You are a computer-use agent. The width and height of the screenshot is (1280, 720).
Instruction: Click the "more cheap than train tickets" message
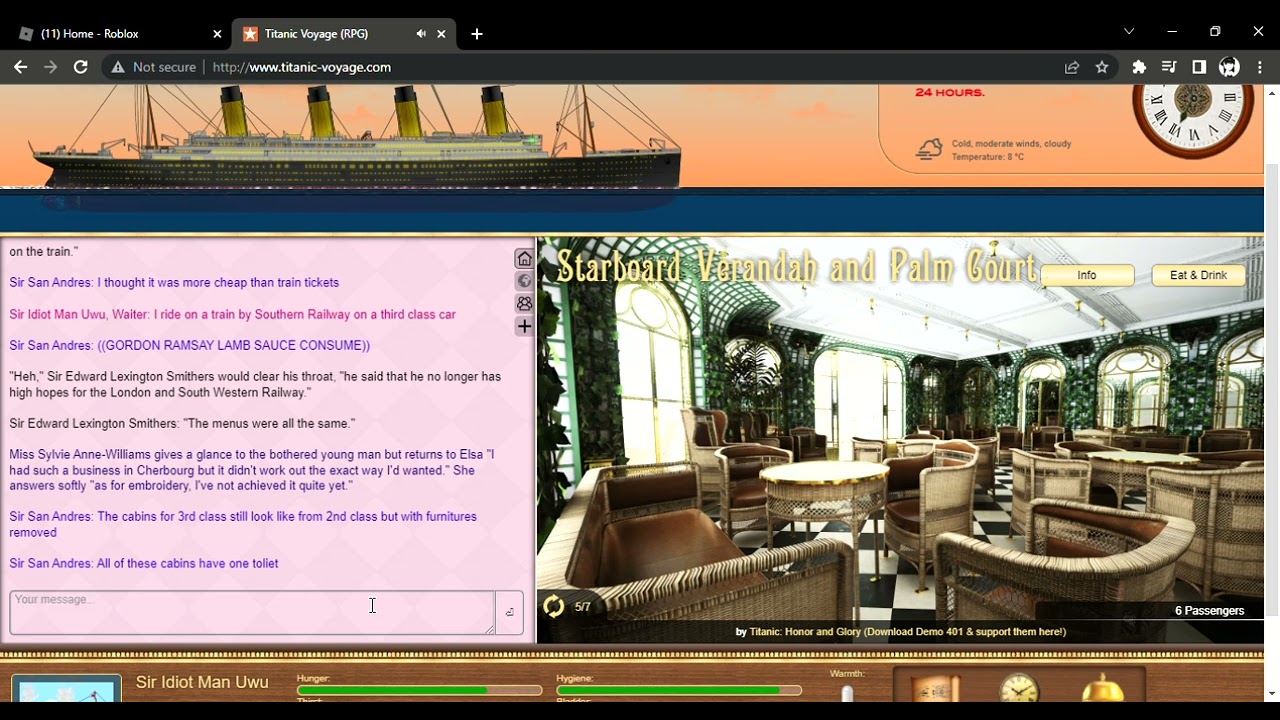[x=174, y=283]
